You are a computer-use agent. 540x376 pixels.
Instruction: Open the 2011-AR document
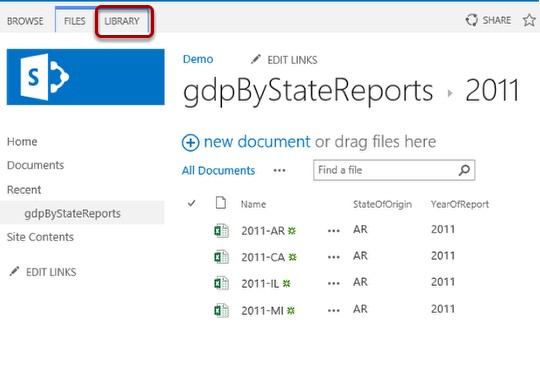point(263,231)
